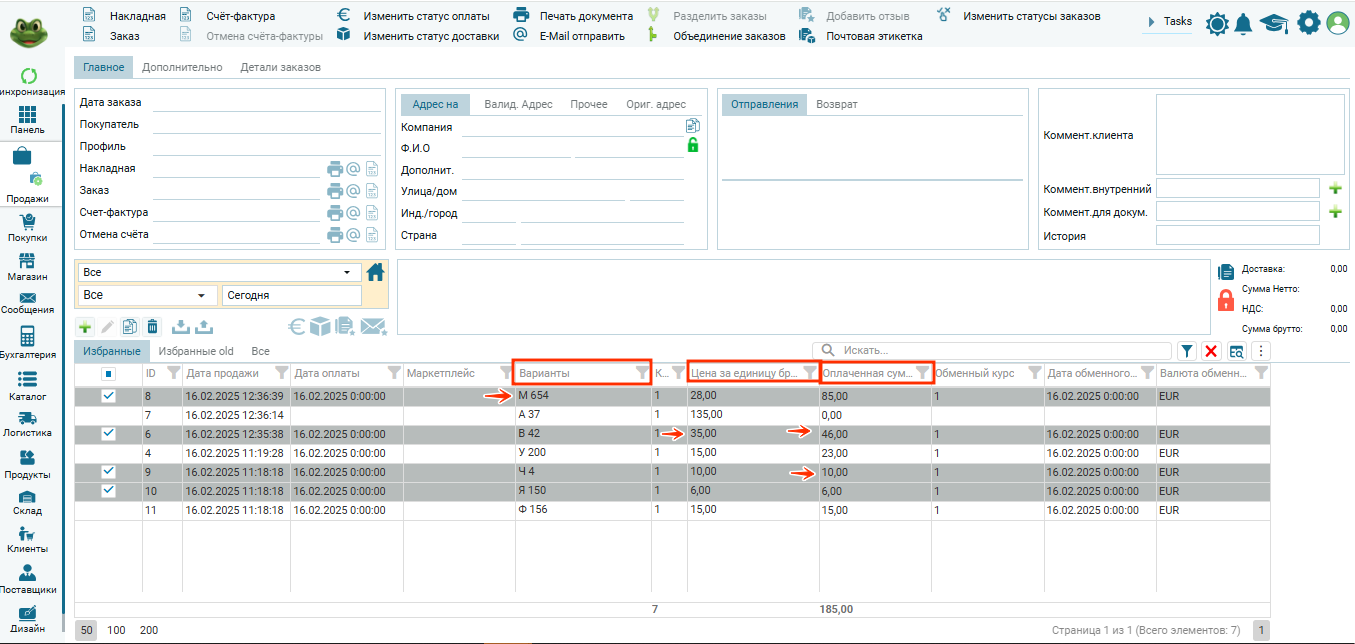Viewport: 1355px width, 644px height.
Task: Click the home icon beside filter dropdowns
Action: 375,272
